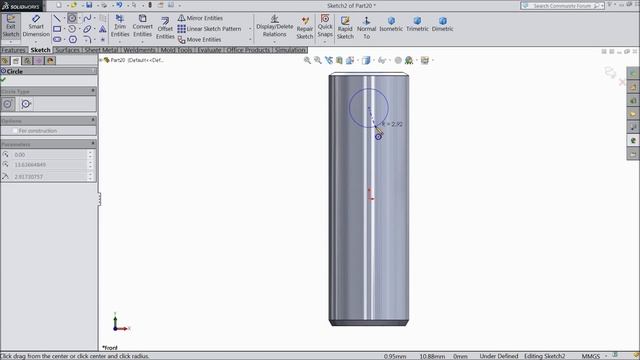Image resolution: width=640 pixels, height=360 pixels.
Task: Click Trim Entities tool
Action: 120,26
